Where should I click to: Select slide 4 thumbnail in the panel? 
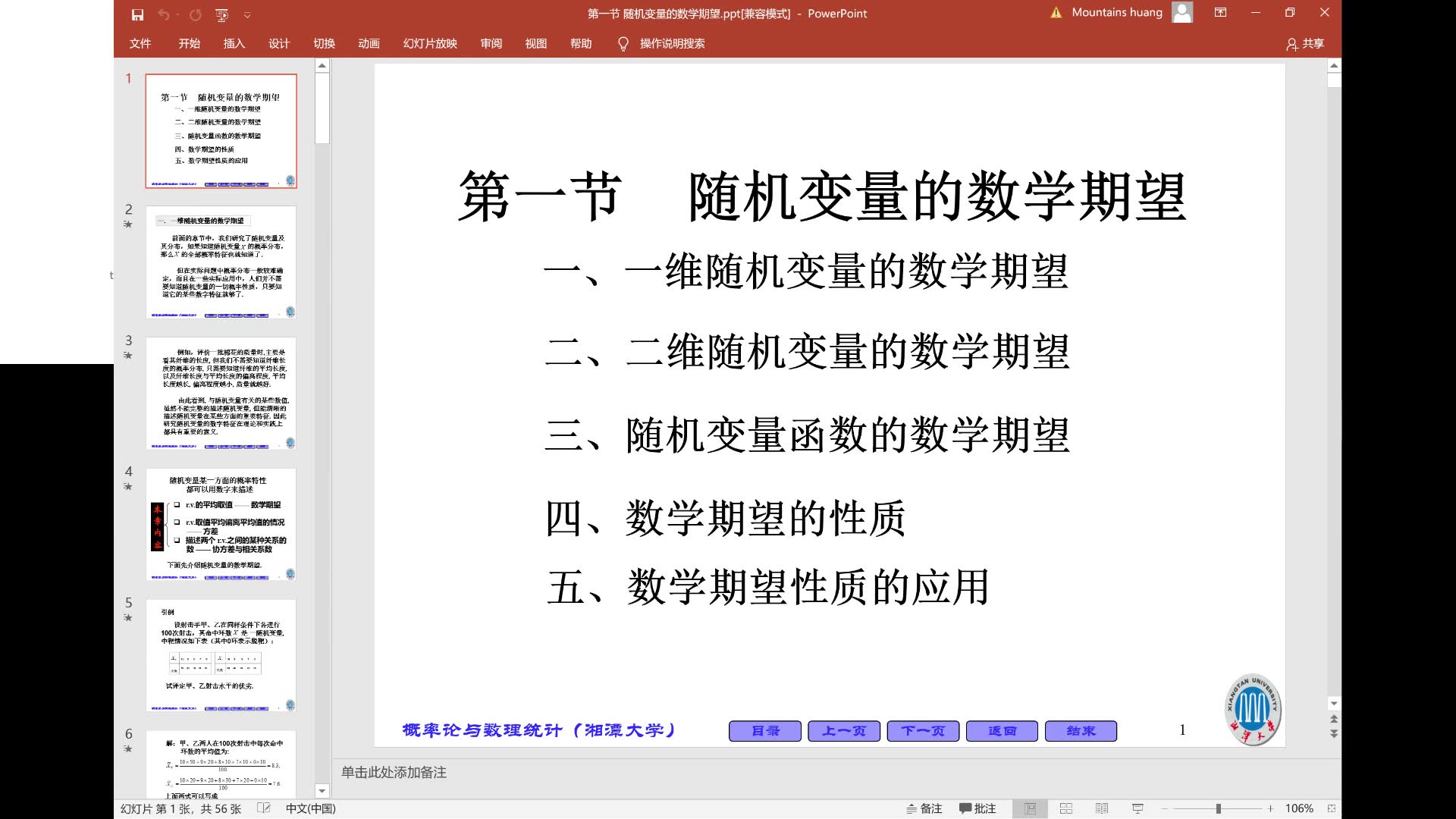click(221, 525)
